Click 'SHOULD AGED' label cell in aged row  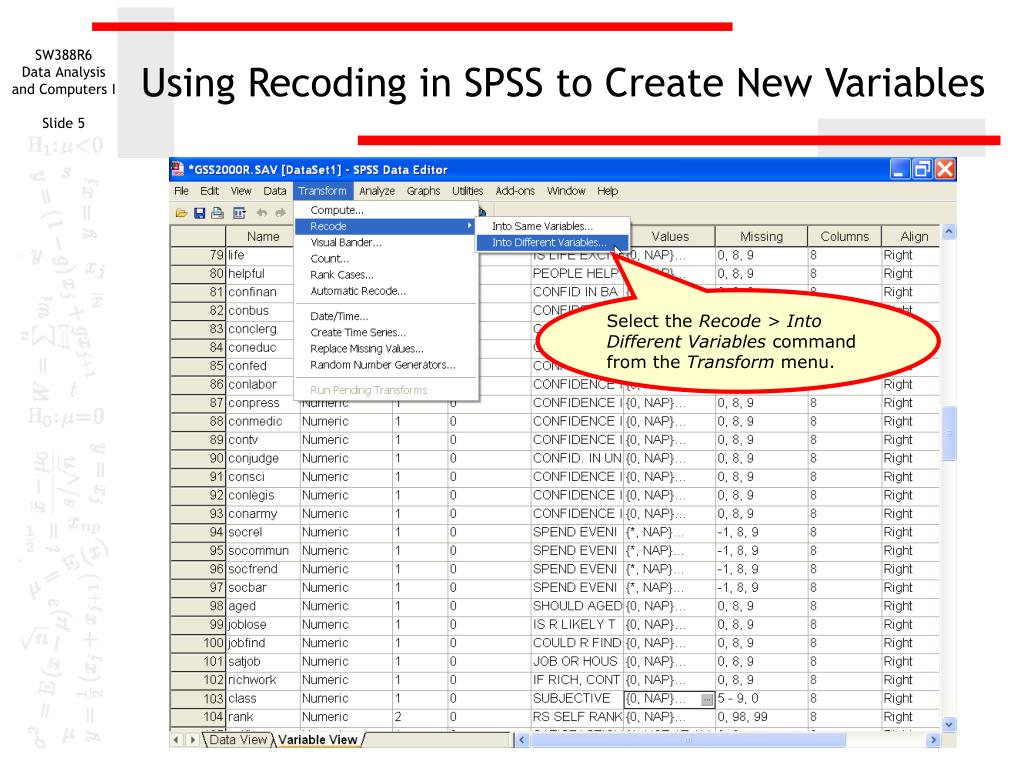[x=577, y=607]
